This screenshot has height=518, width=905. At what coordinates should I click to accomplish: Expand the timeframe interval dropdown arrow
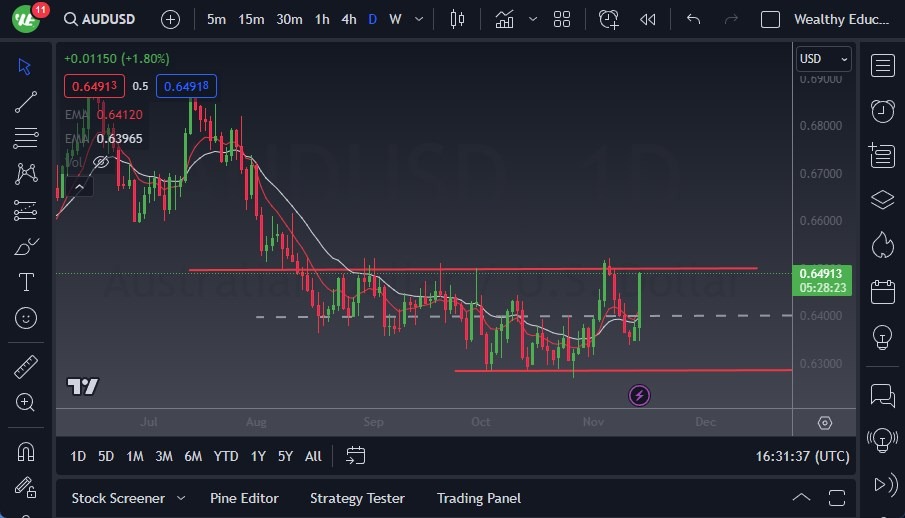point(418,19)
